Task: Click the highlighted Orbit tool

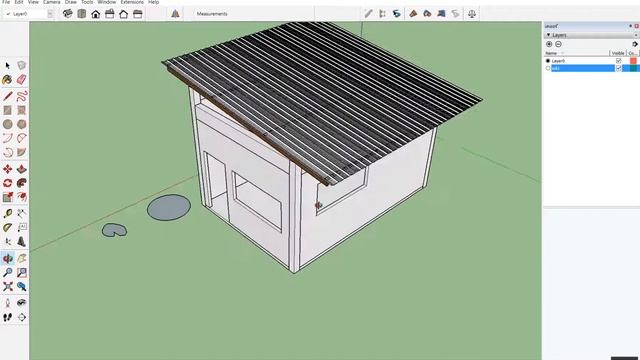Action: (7, 258)
